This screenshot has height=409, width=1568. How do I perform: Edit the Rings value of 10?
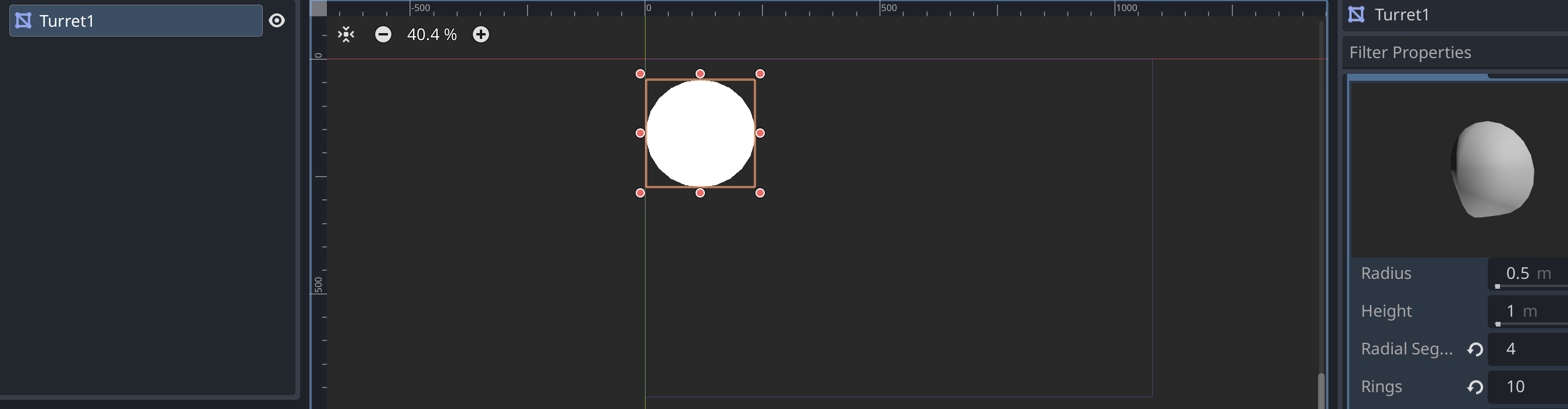pos(1527,386)
